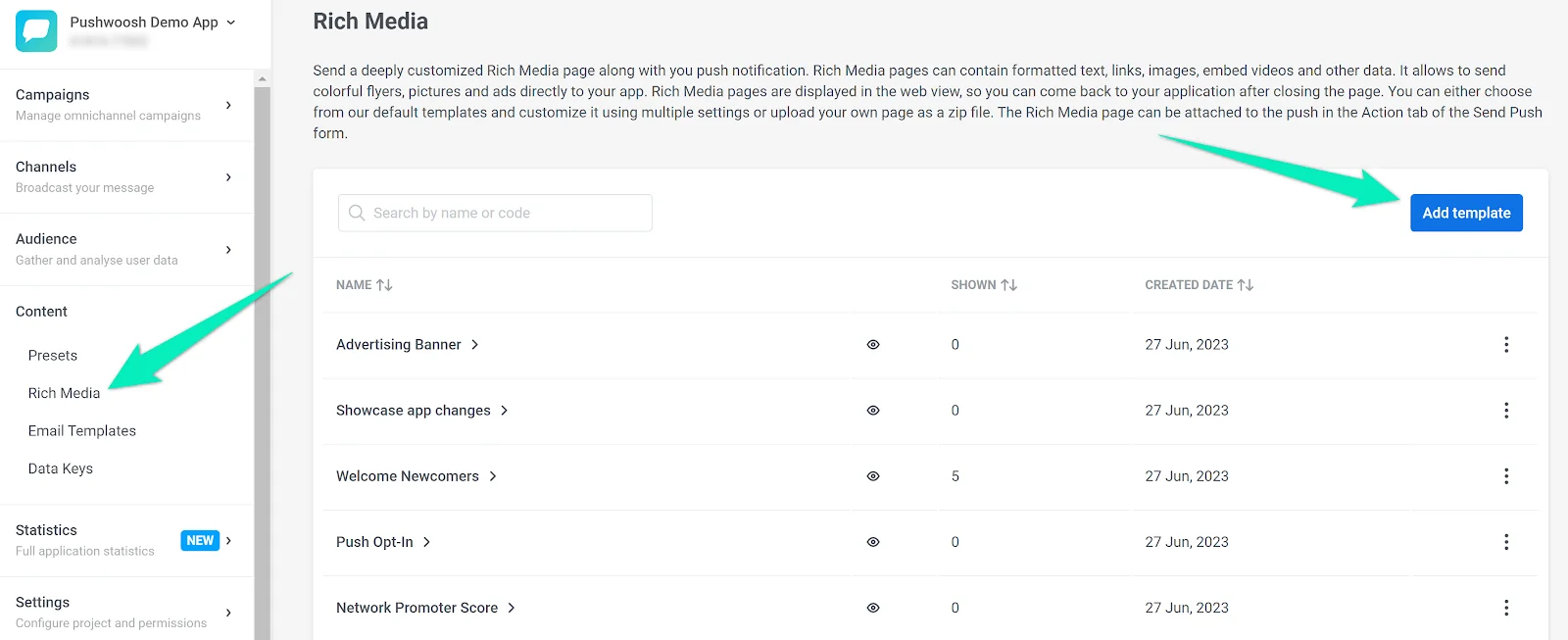Go to Email Templates in Content
This screenshot has width=1568, height=640.
(82, 431)
